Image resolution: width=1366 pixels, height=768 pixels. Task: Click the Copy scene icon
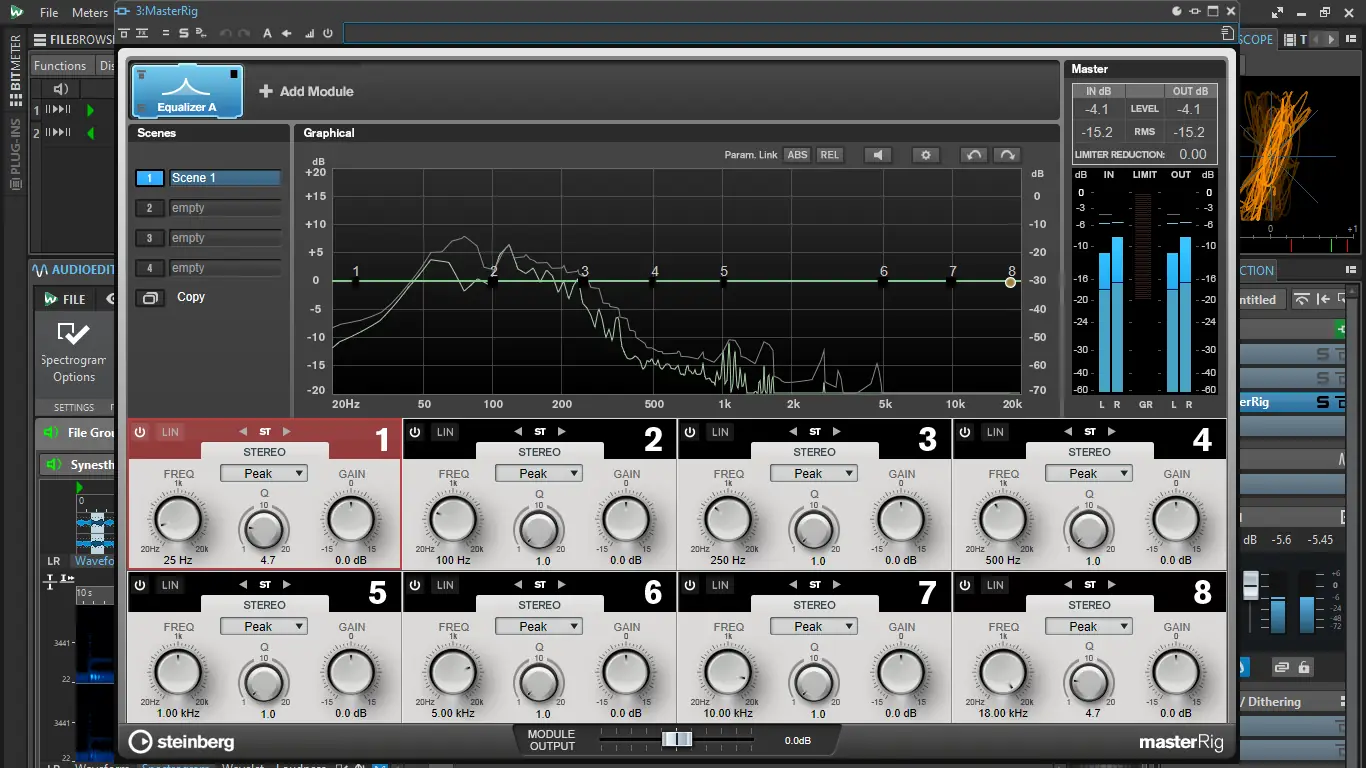click(x=150, y=297)
